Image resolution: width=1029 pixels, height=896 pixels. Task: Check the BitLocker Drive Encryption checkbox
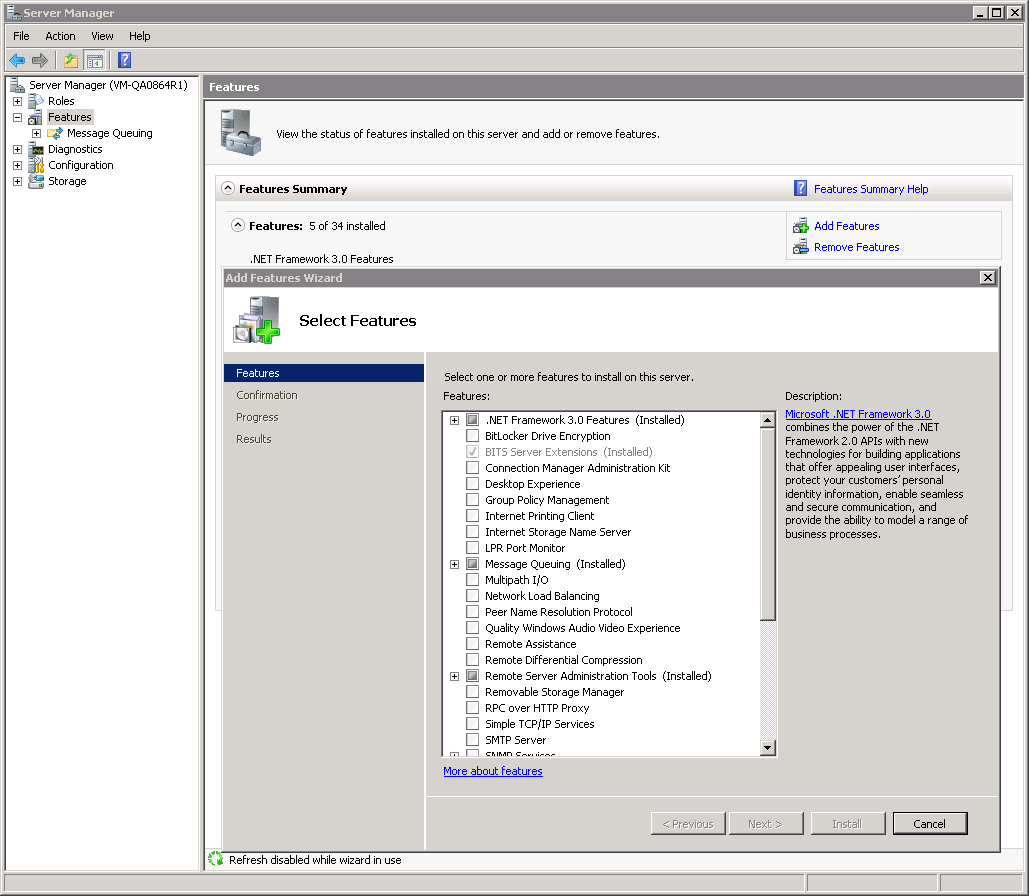tap(473, 436)
